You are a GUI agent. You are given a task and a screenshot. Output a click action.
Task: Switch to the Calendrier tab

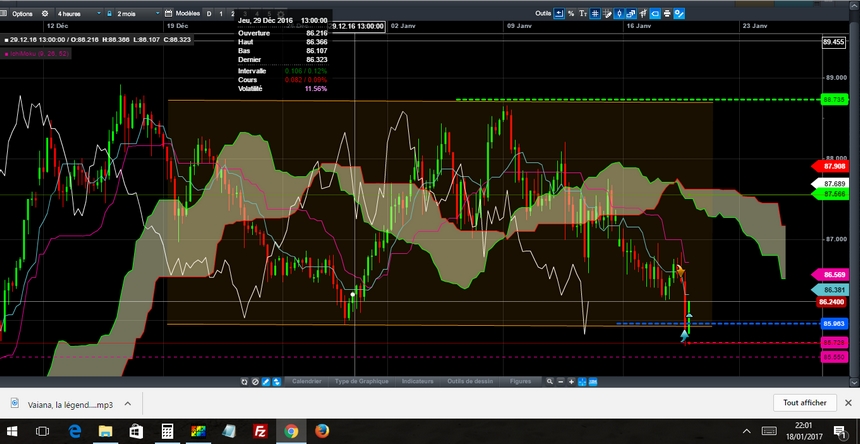307,381
